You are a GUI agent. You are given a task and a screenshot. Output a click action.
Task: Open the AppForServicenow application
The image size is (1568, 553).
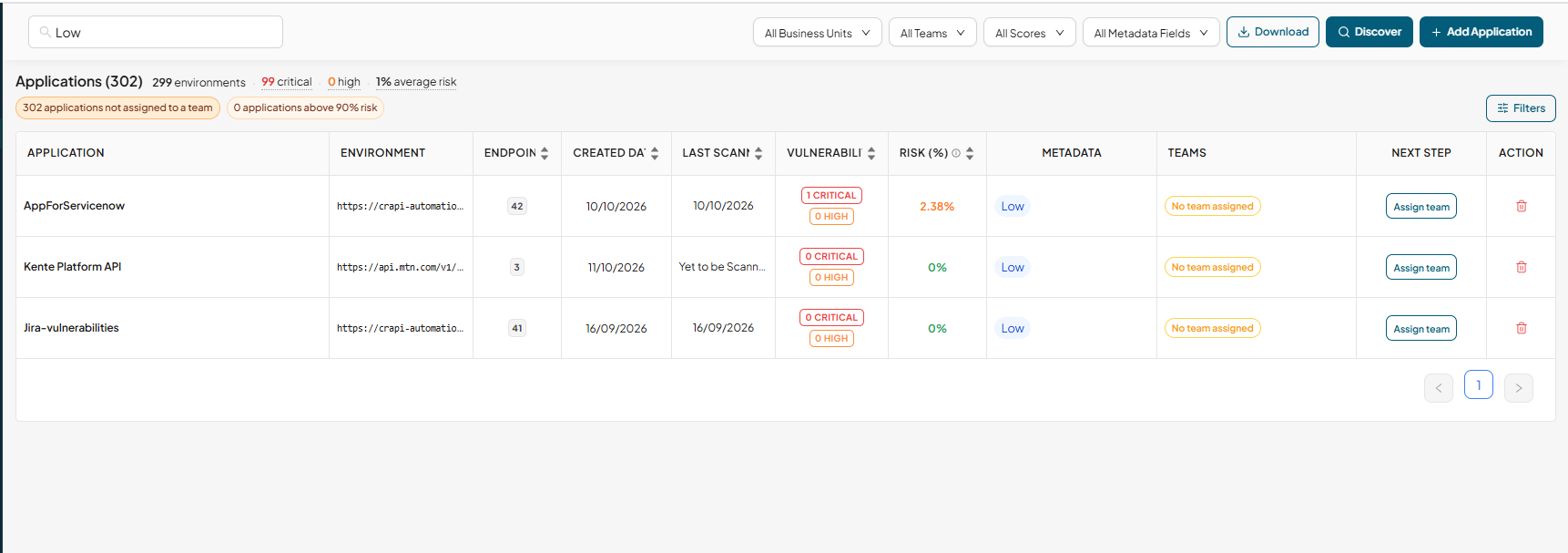pyautogui.click(x=74, y=206)
